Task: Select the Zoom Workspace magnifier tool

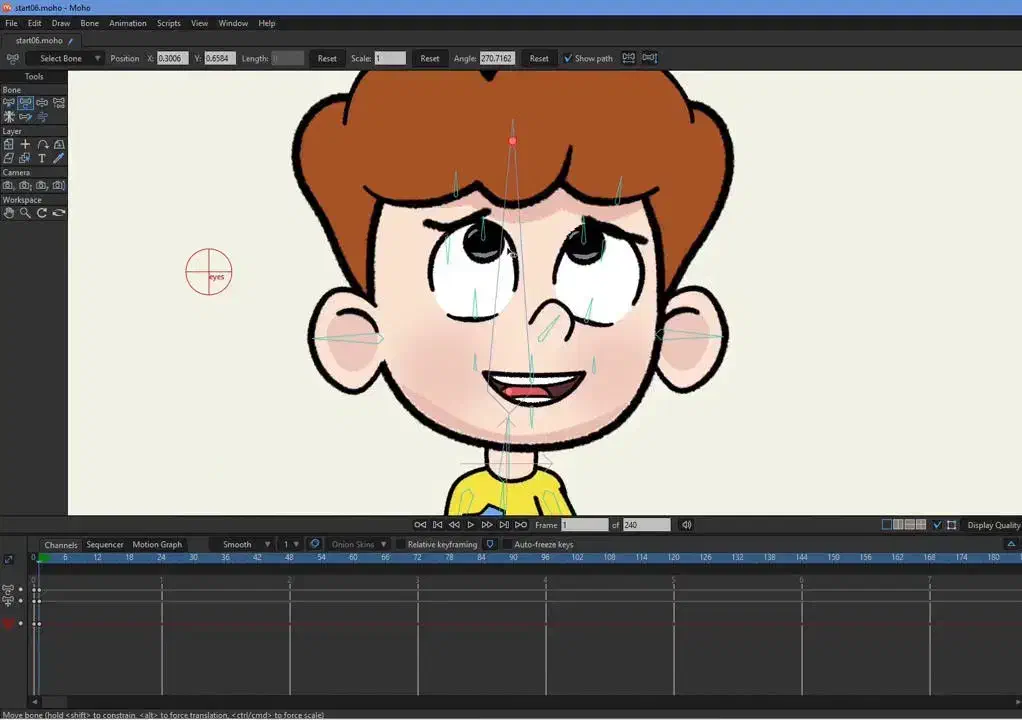Action: click(x=26, y=213)
